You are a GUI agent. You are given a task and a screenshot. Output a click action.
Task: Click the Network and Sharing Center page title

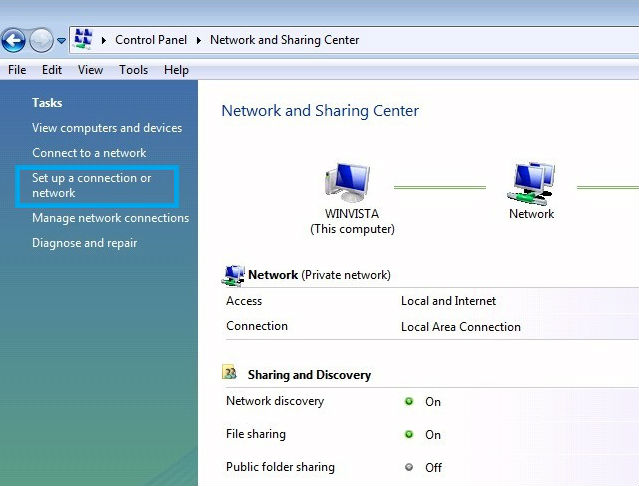[320, 111]
